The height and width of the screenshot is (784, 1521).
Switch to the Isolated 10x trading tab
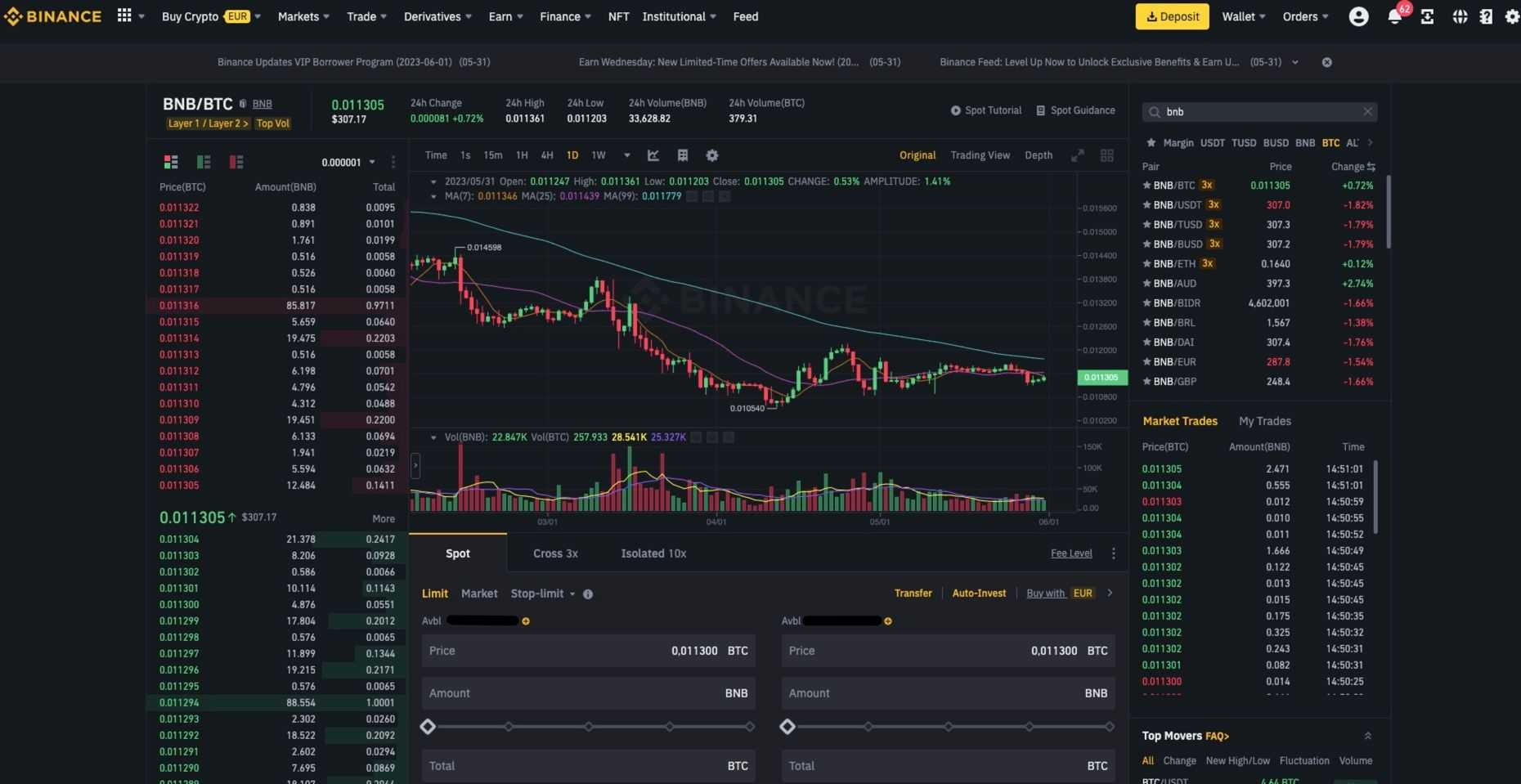tap(653, 553)
